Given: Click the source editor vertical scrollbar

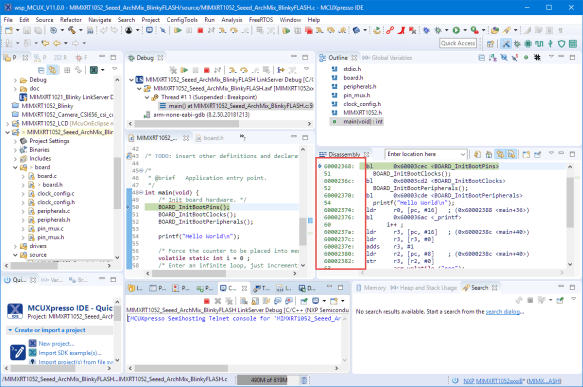Looking at the screenshot, I should point(303,207).
